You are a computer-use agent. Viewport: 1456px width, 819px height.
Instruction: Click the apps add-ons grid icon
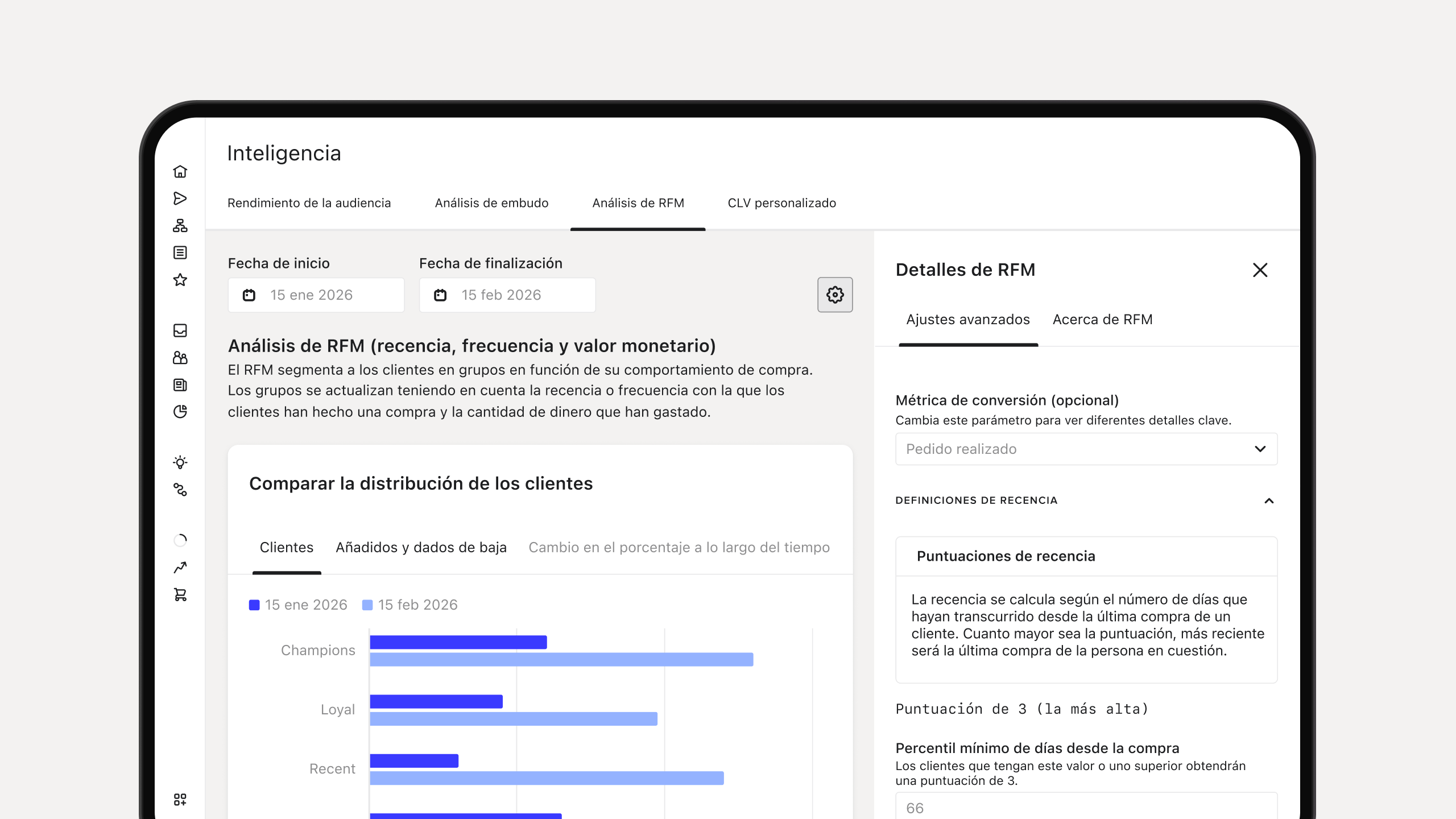[x=180, y=800]
